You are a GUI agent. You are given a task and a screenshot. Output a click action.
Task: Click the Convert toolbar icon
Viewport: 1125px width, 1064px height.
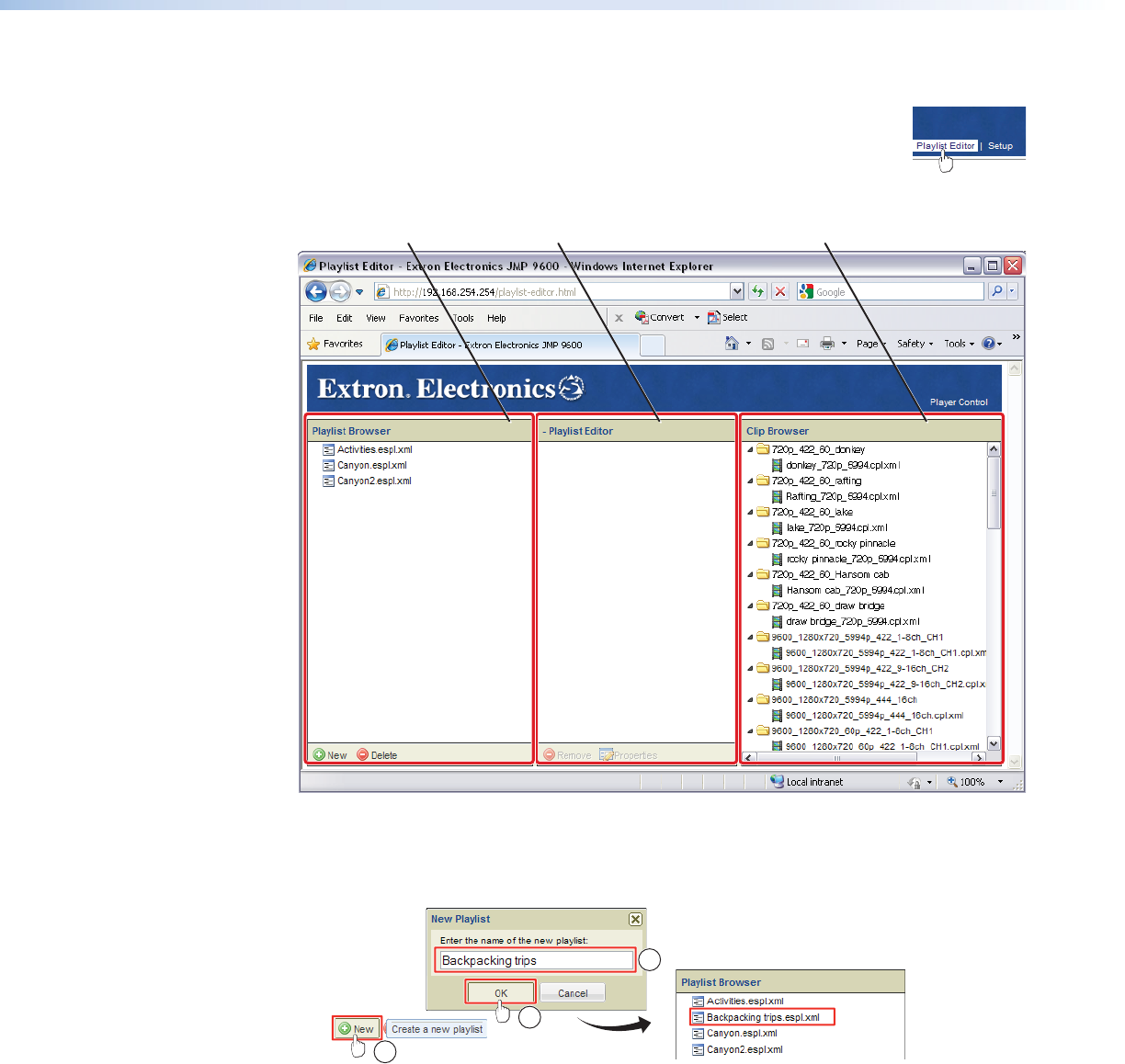coord(642,317)
